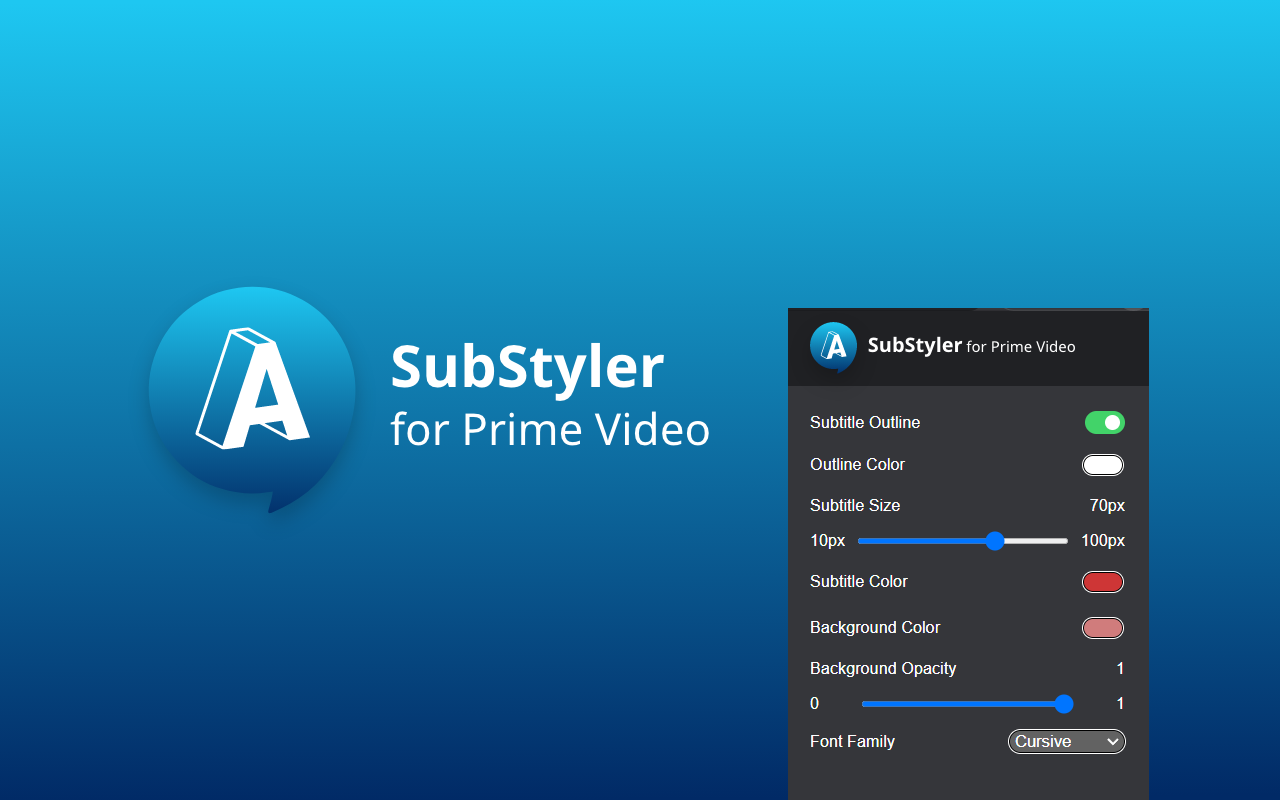This screenshot has height=800, width=1280.
Task: Click the large "SubStyler" banner title
Action: (527, 366)
